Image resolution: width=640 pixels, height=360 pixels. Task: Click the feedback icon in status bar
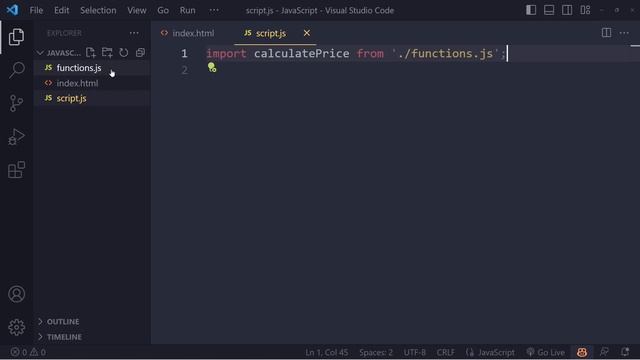tap(604, 352)
